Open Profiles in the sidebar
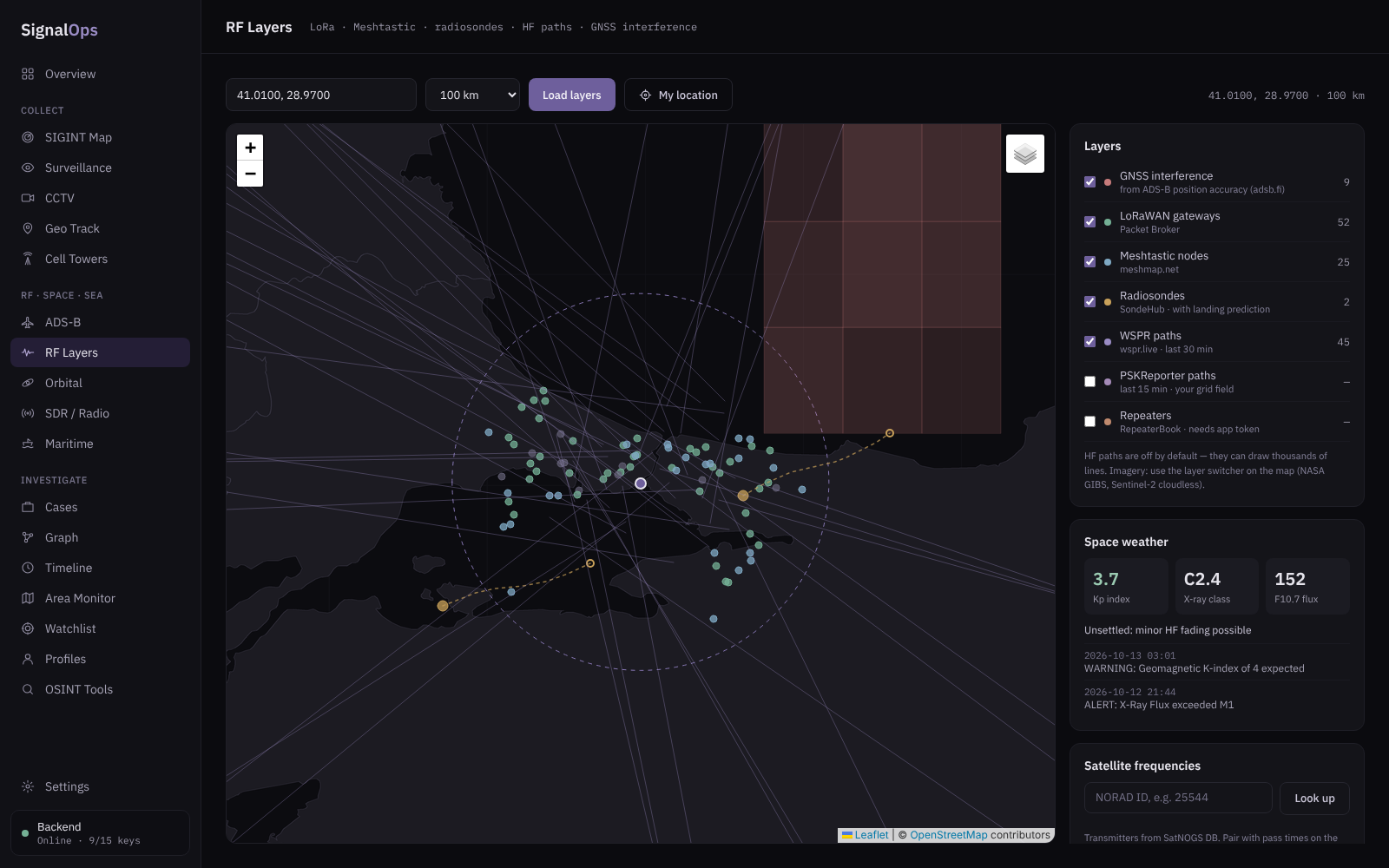The image size is (1389, 868). 100,659
